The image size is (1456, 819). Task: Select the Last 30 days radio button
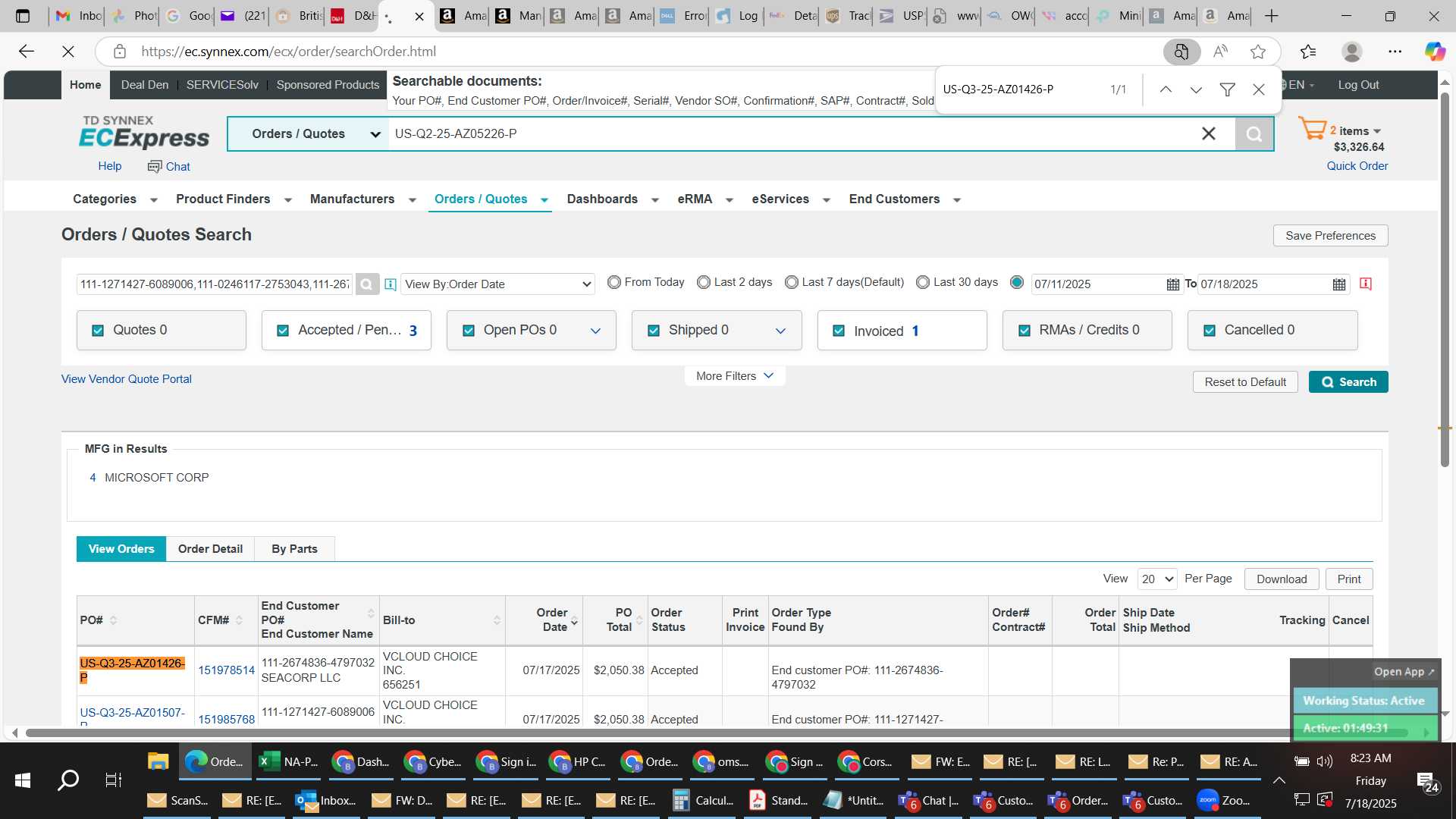coord(923,282)
